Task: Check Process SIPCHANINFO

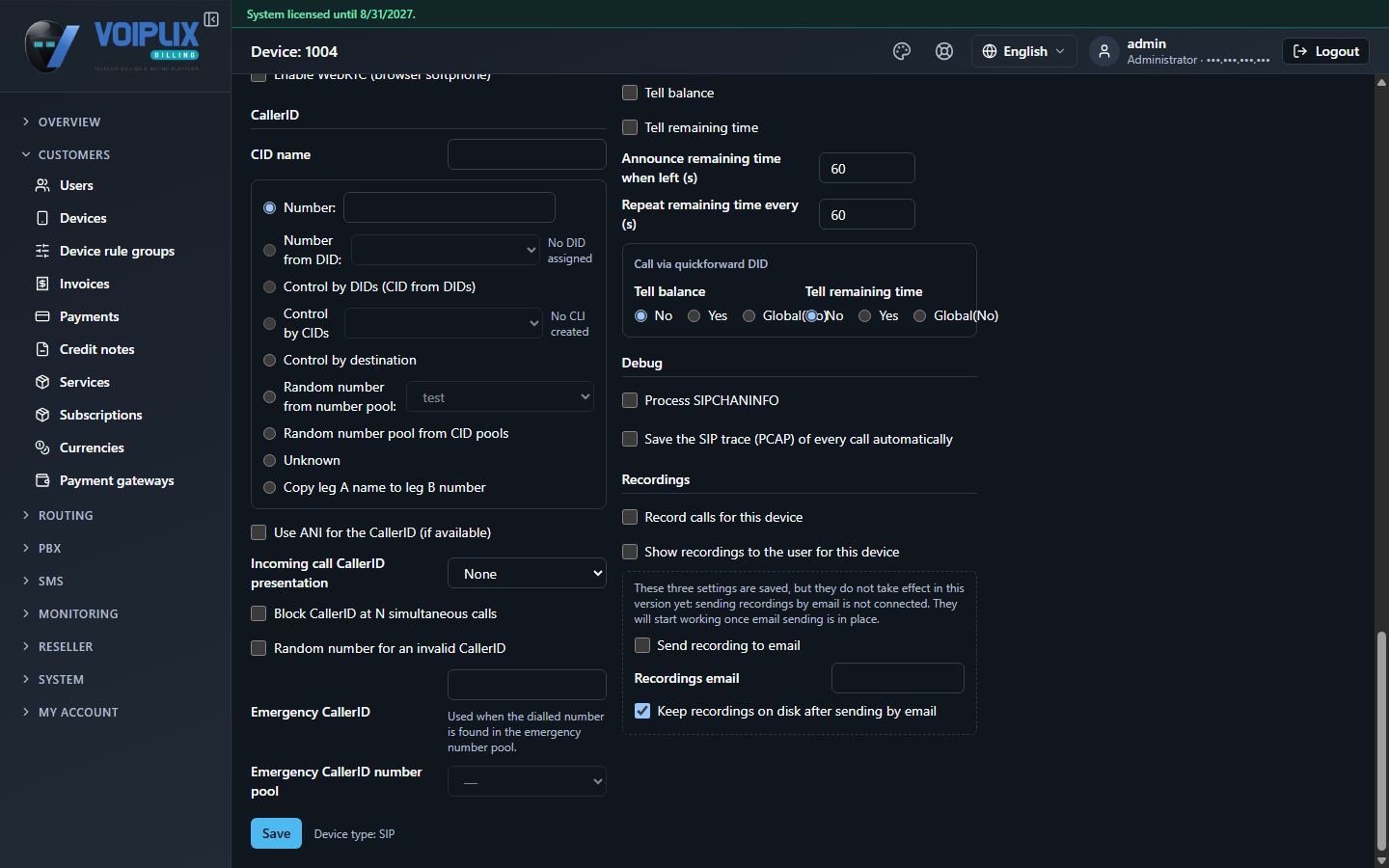Action: 630,400
